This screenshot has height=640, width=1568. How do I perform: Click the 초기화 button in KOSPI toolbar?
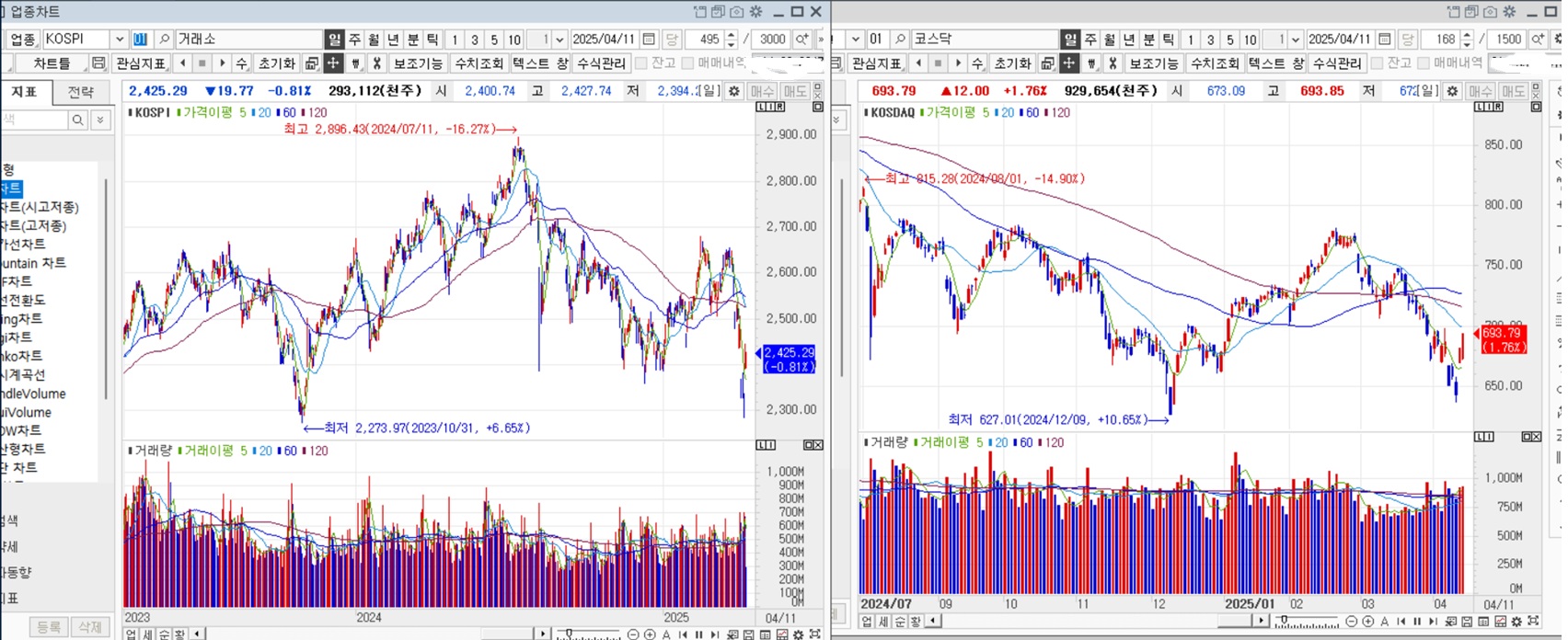point(276,63)
